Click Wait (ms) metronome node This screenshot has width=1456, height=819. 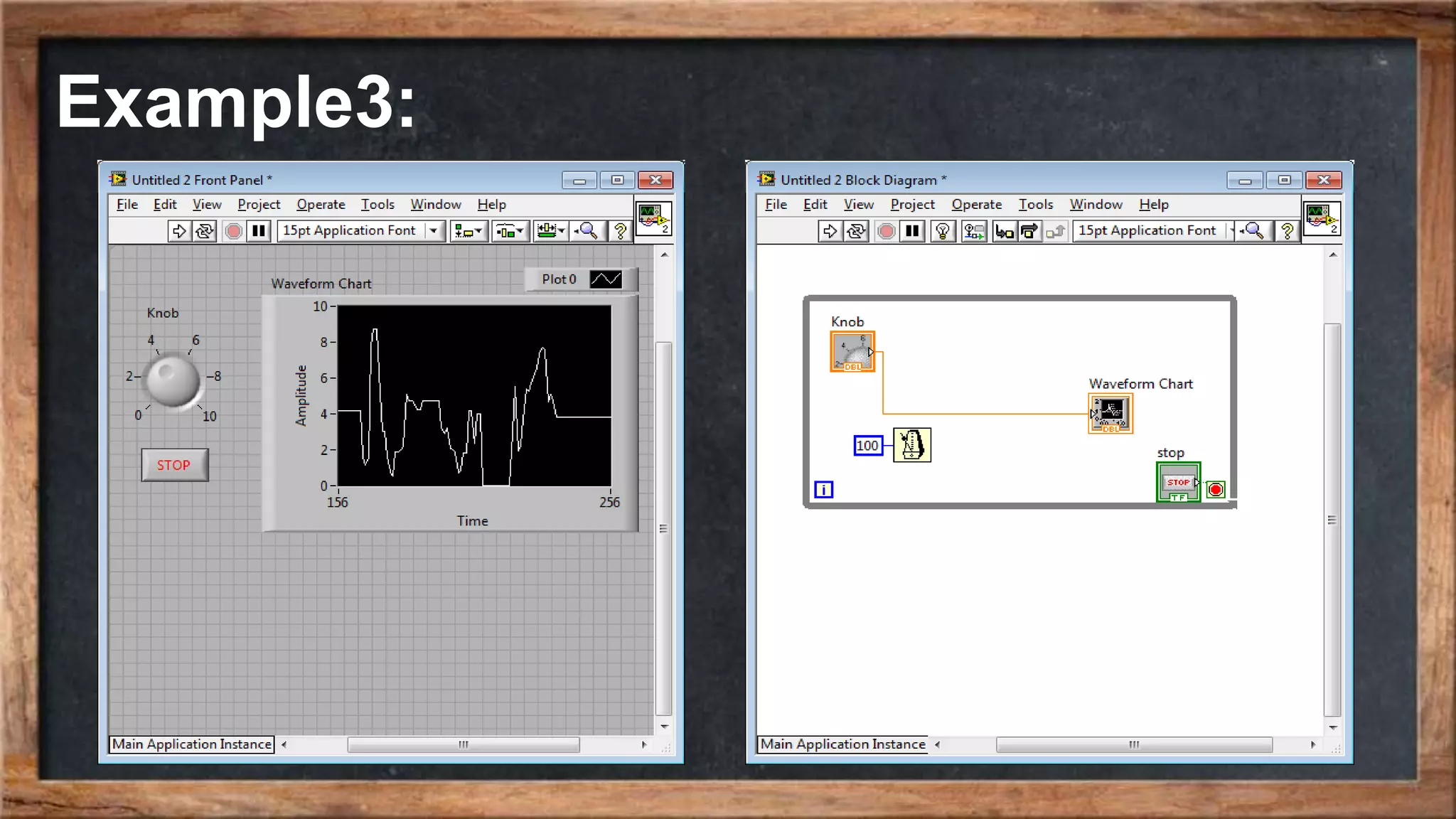click(912, 445)
